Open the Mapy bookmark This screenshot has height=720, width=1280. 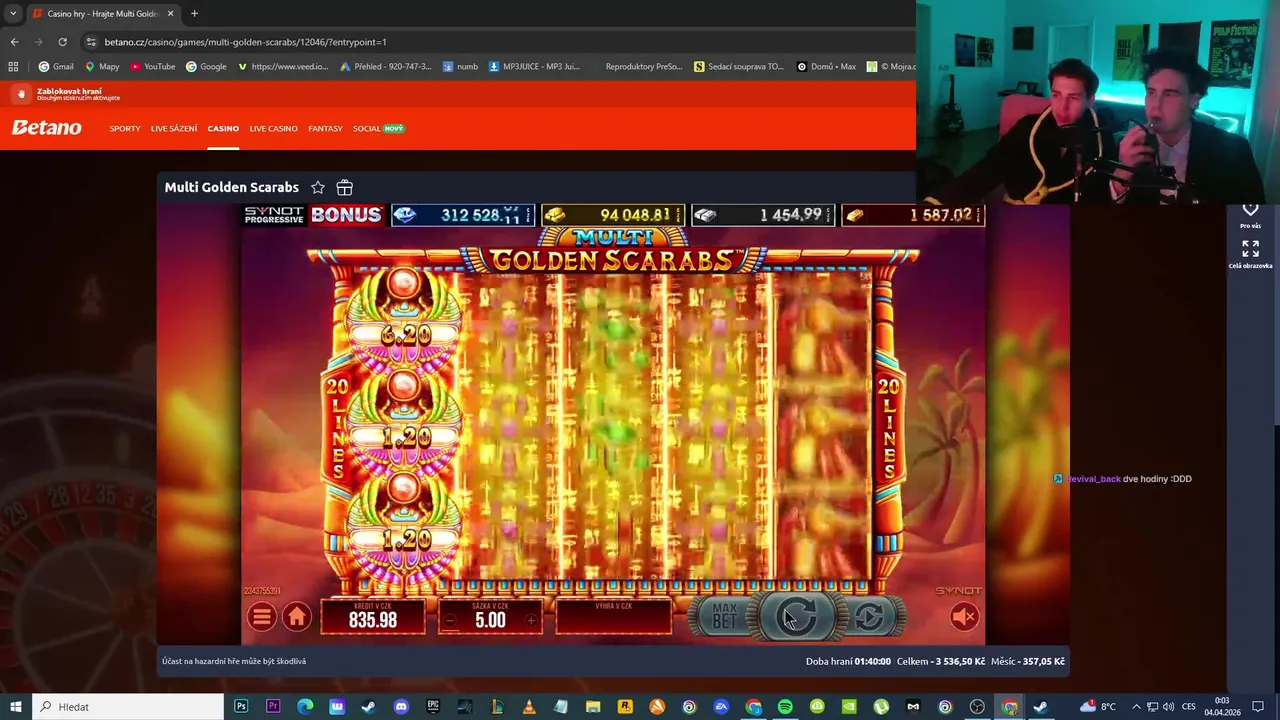pyautogui.click(x=102, y=66)
